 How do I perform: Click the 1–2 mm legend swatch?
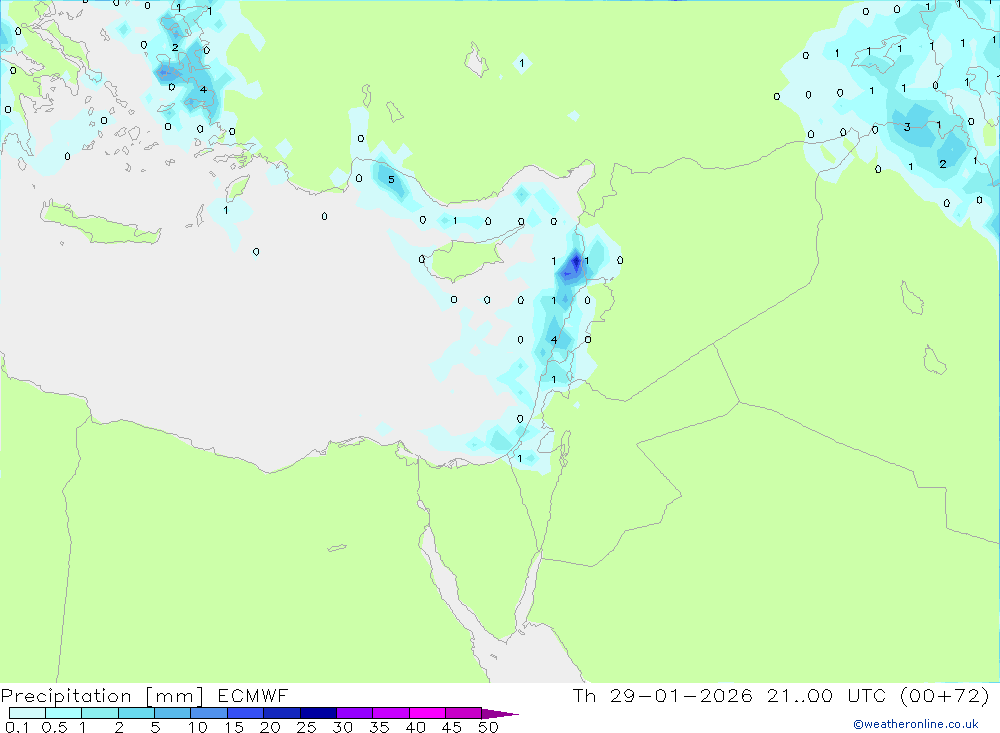pyautogui.click(x=100, y=713)
